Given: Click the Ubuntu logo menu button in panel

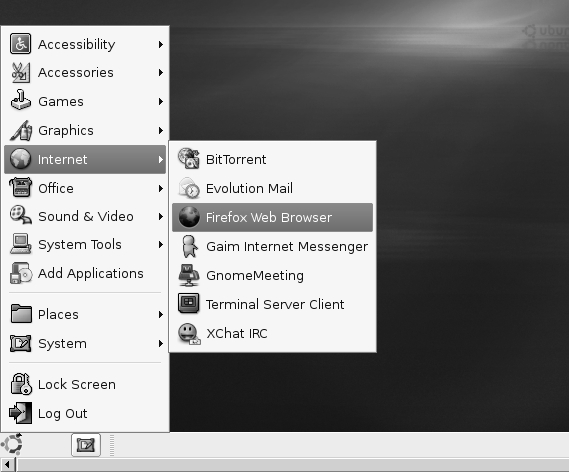Looking at the screenshot, I should [12, 444].
